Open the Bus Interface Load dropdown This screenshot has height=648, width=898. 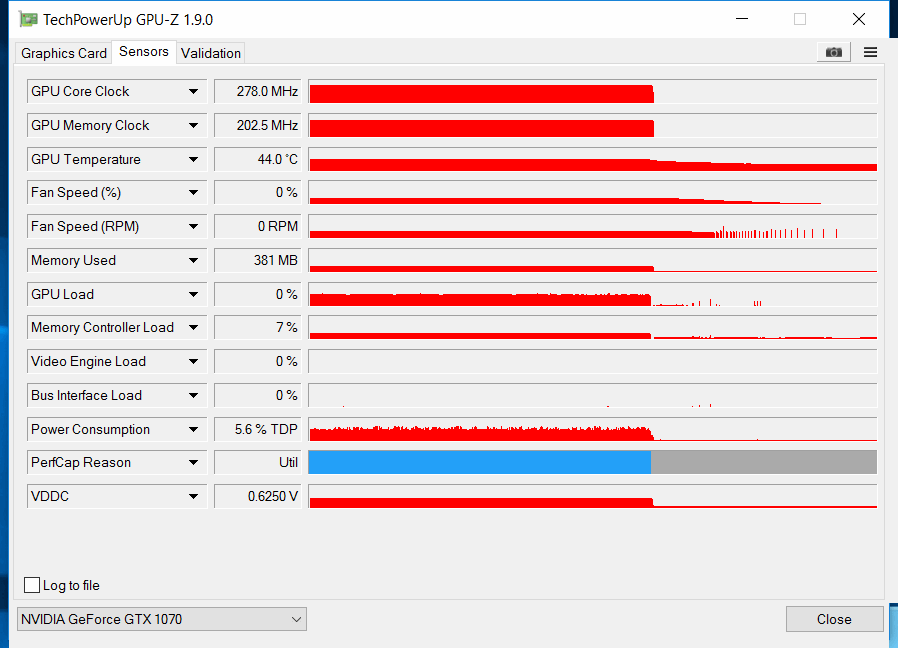(194, 395)
